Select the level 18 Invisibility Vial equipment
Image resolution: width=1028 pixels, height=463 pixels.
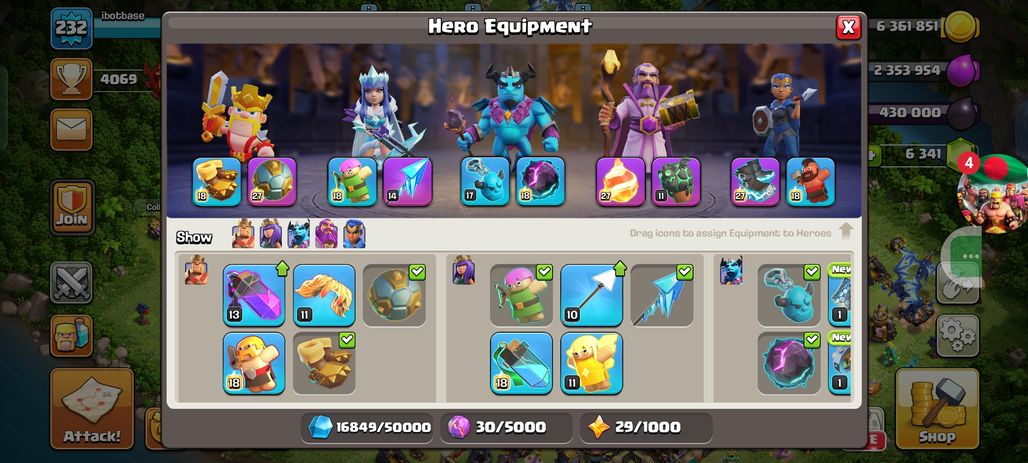pyautogui.click(x=521, y=363)
